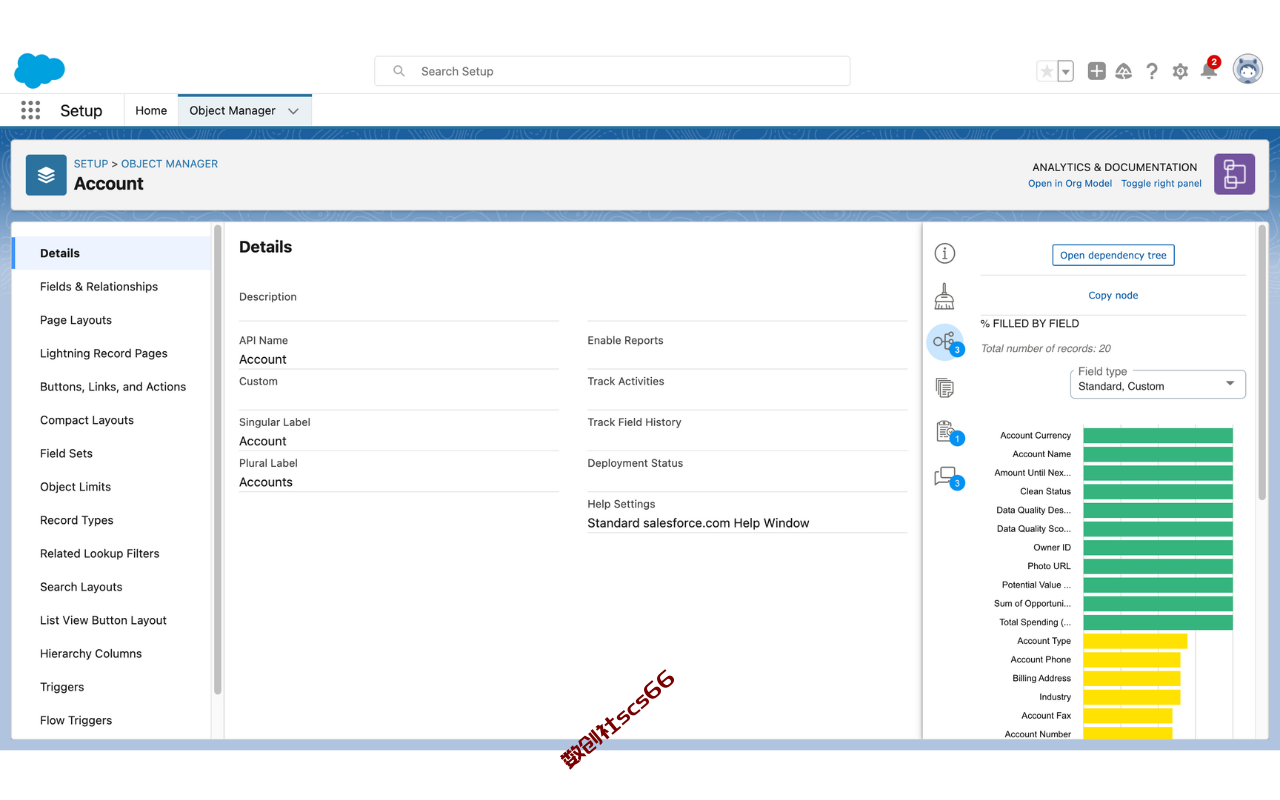
Task: Click the Account object layers icon
Action: pos(46,174)
